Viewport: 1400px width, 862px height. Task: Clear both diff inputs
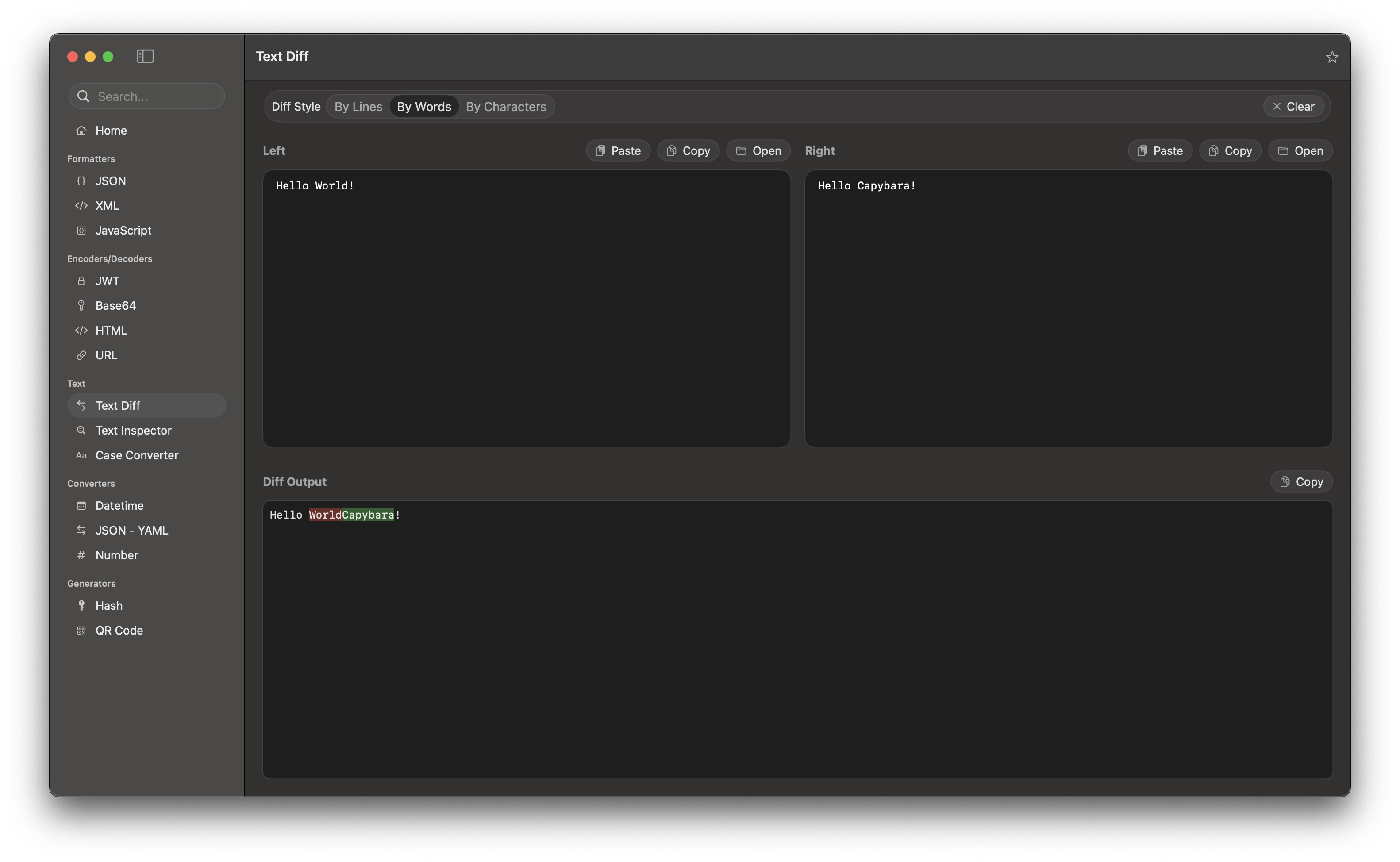[1293, 107]
